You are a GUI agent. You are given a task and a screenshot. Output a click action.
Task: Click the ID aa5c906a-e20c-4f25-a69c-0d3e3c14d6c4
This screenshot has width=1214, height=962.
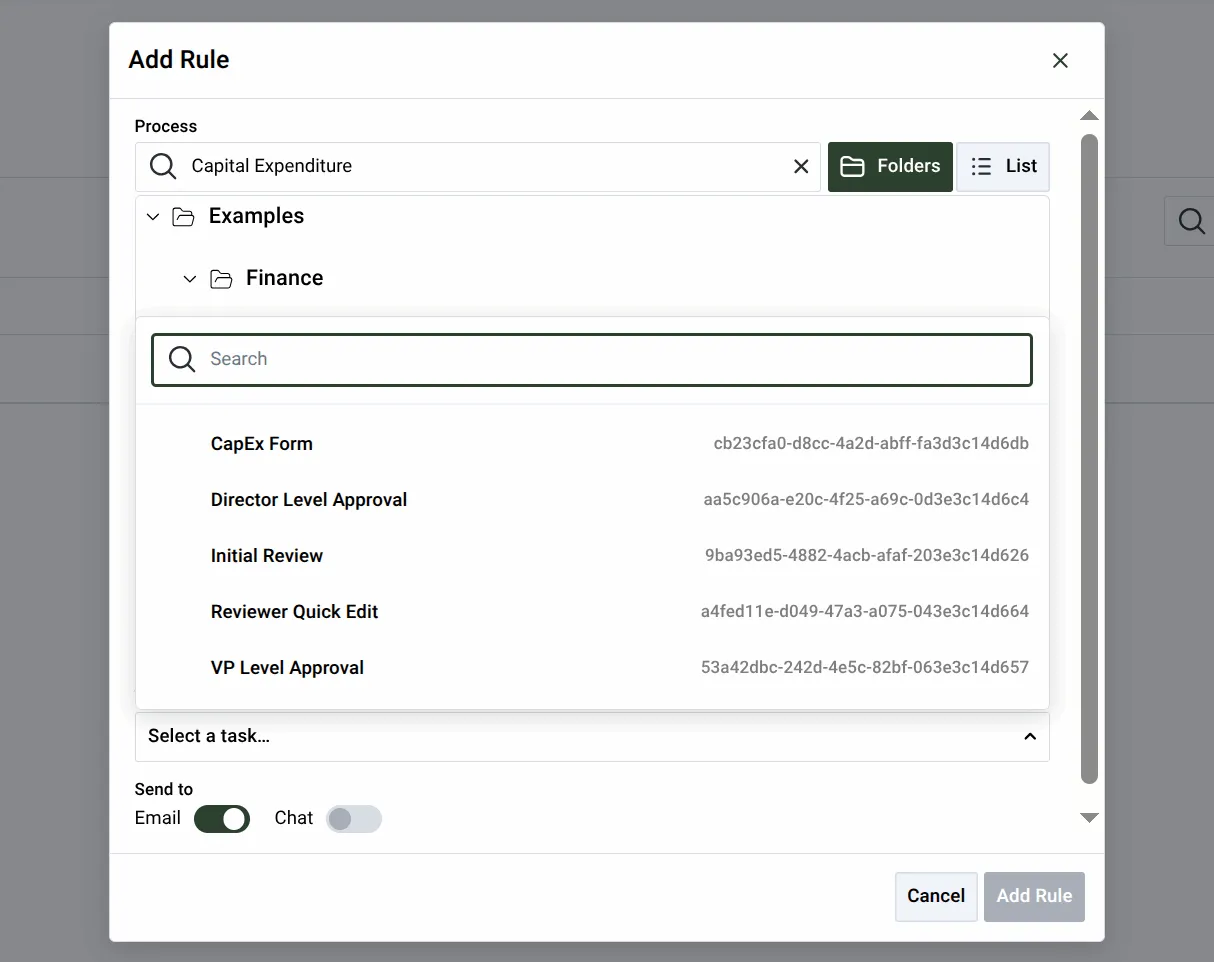866,500
